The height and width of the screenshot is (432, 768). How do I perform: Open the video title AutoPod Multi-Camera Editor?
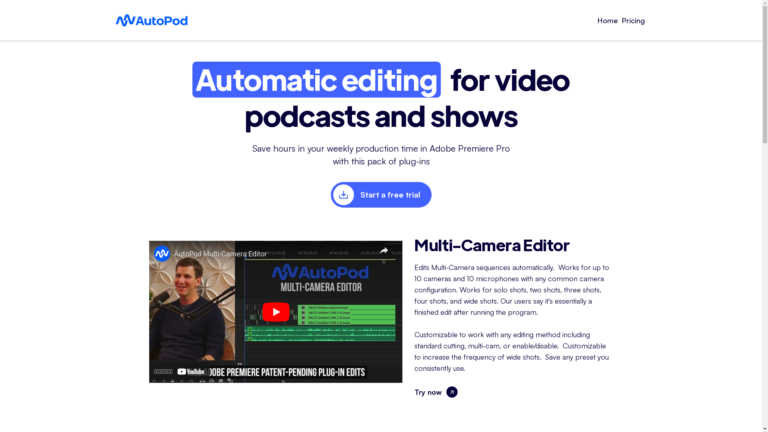[x=220, y=254]
